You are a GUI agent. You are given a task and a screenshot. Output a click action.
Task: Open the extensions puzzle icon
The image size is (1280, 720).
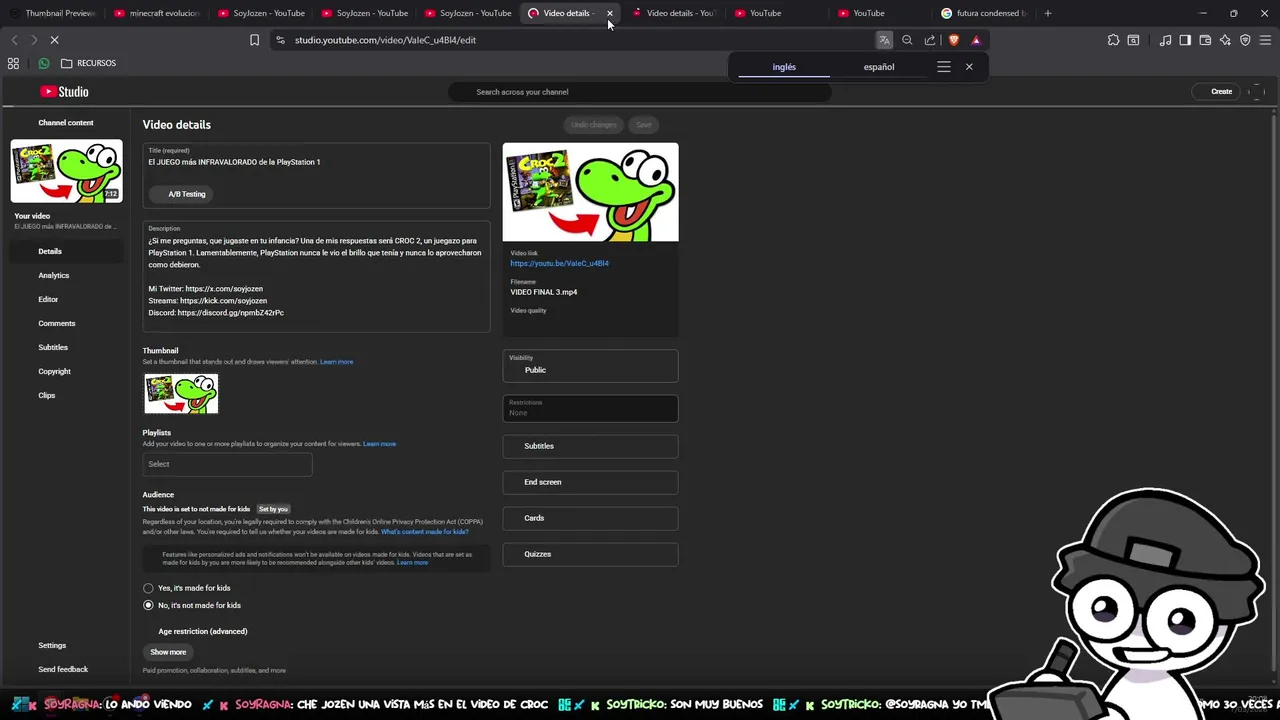point(1113,40)
